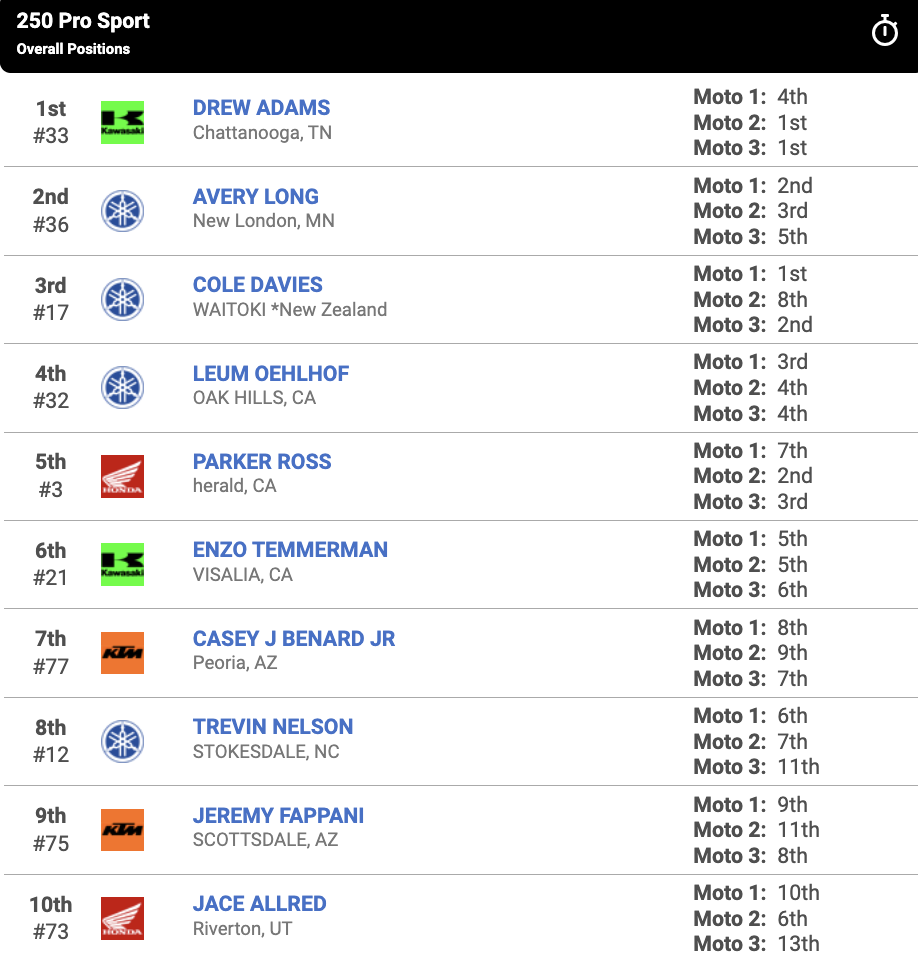Select the Yamaha icon next to Cole Davies
The width and height of the screenshot is (918, 960).
click(x=121, y=299)
